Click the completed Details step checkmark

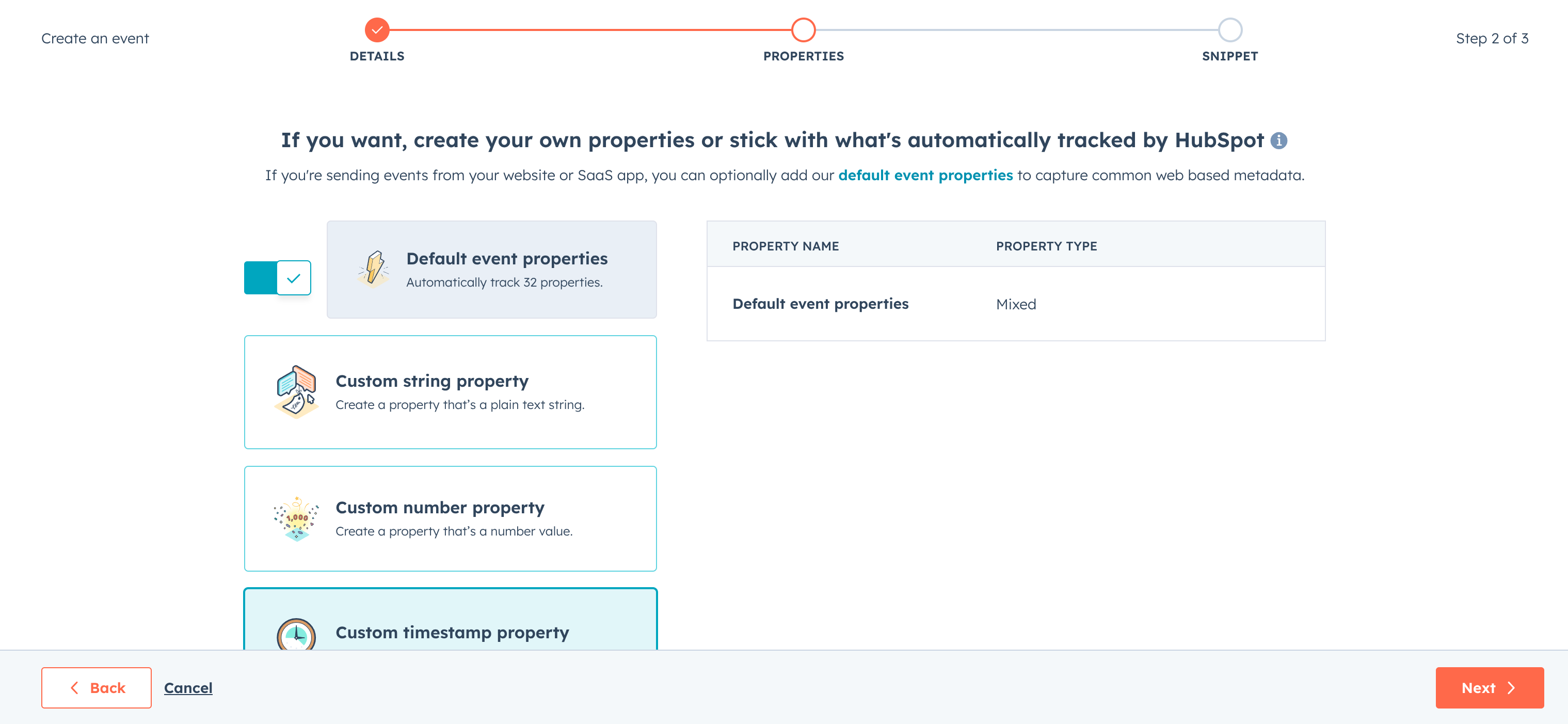pyautogui.click(x=377, y=30)
